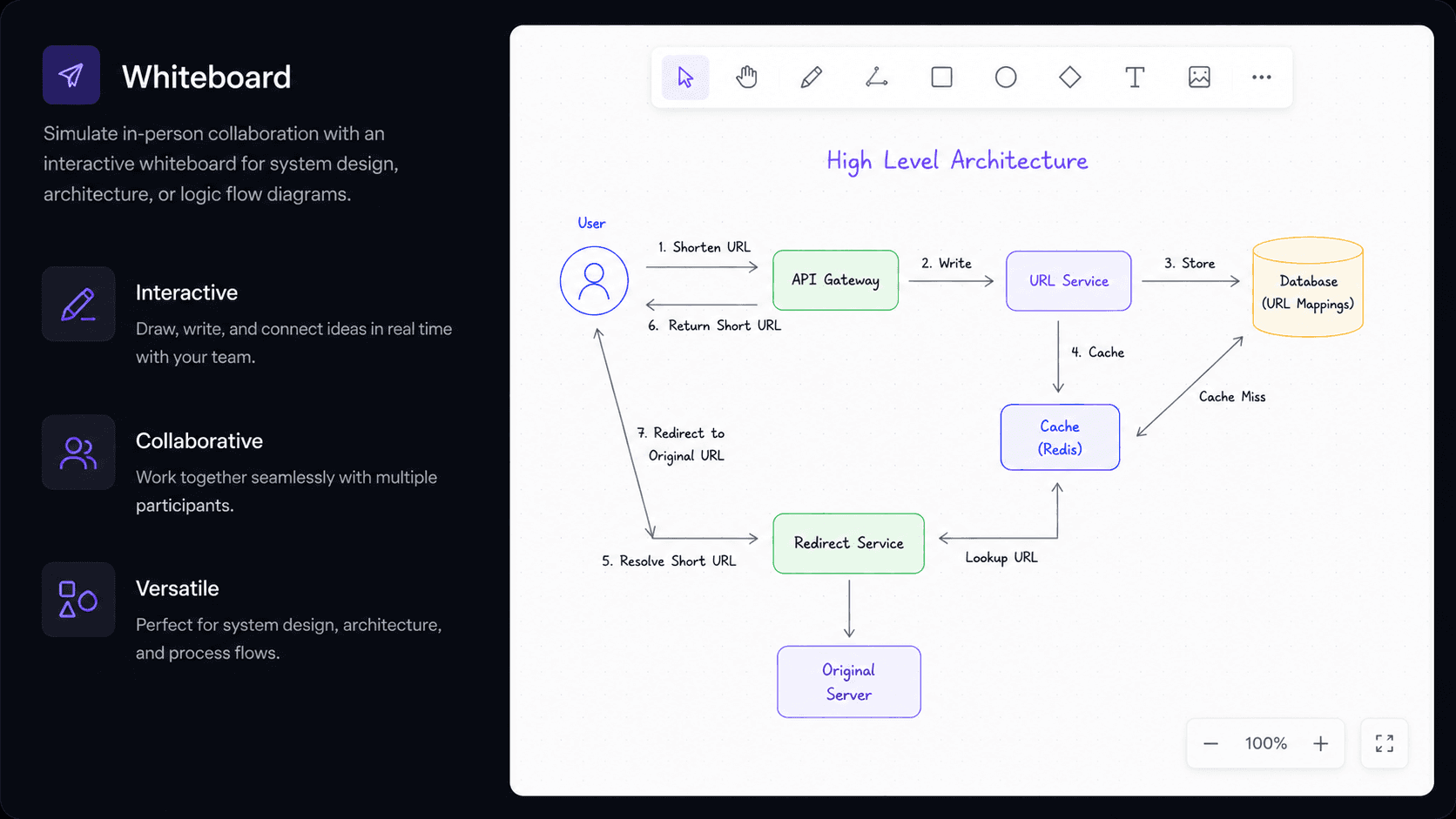Open the insert image tool

(1199, 77)
